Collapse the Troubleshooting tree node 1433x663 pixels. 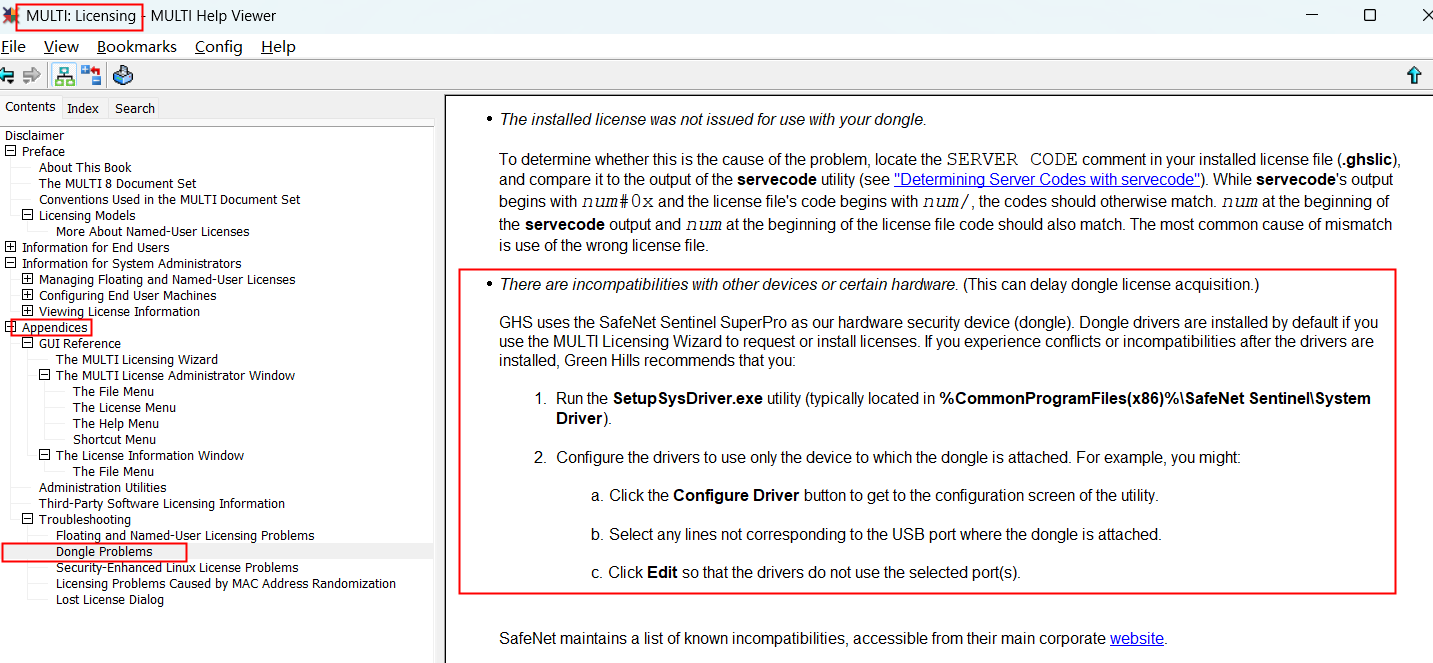click(28, 519)
